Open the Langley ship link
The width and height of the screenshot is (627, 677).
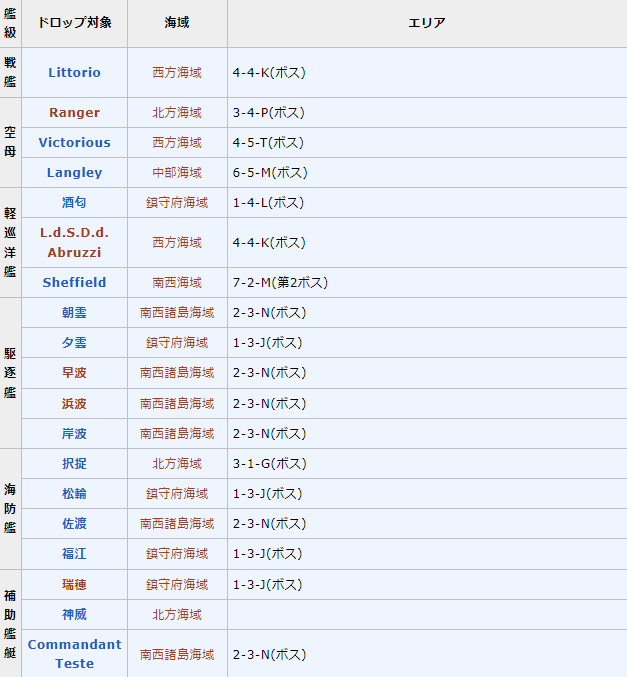click(x=74, y=173)
